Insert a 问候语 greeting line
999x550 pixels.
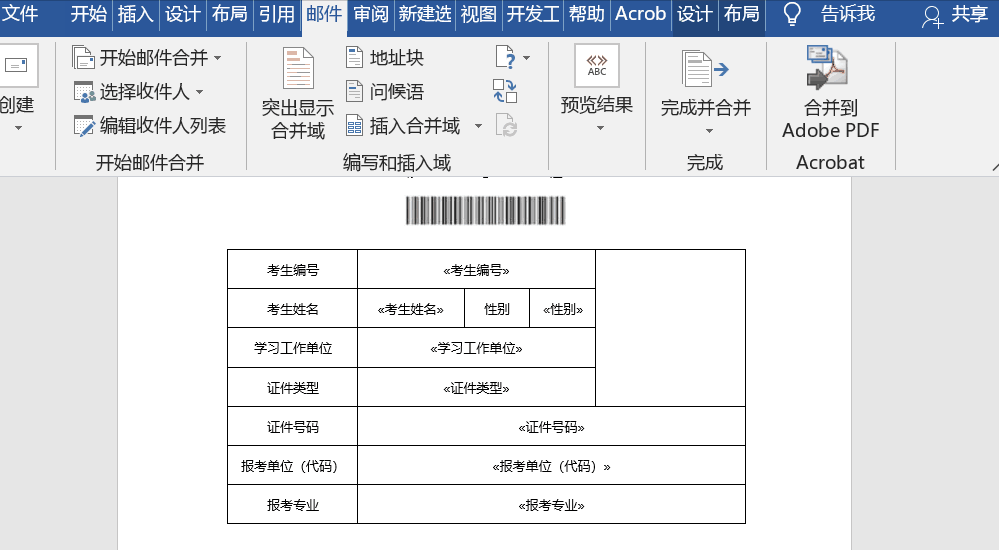tap(385, 92)
